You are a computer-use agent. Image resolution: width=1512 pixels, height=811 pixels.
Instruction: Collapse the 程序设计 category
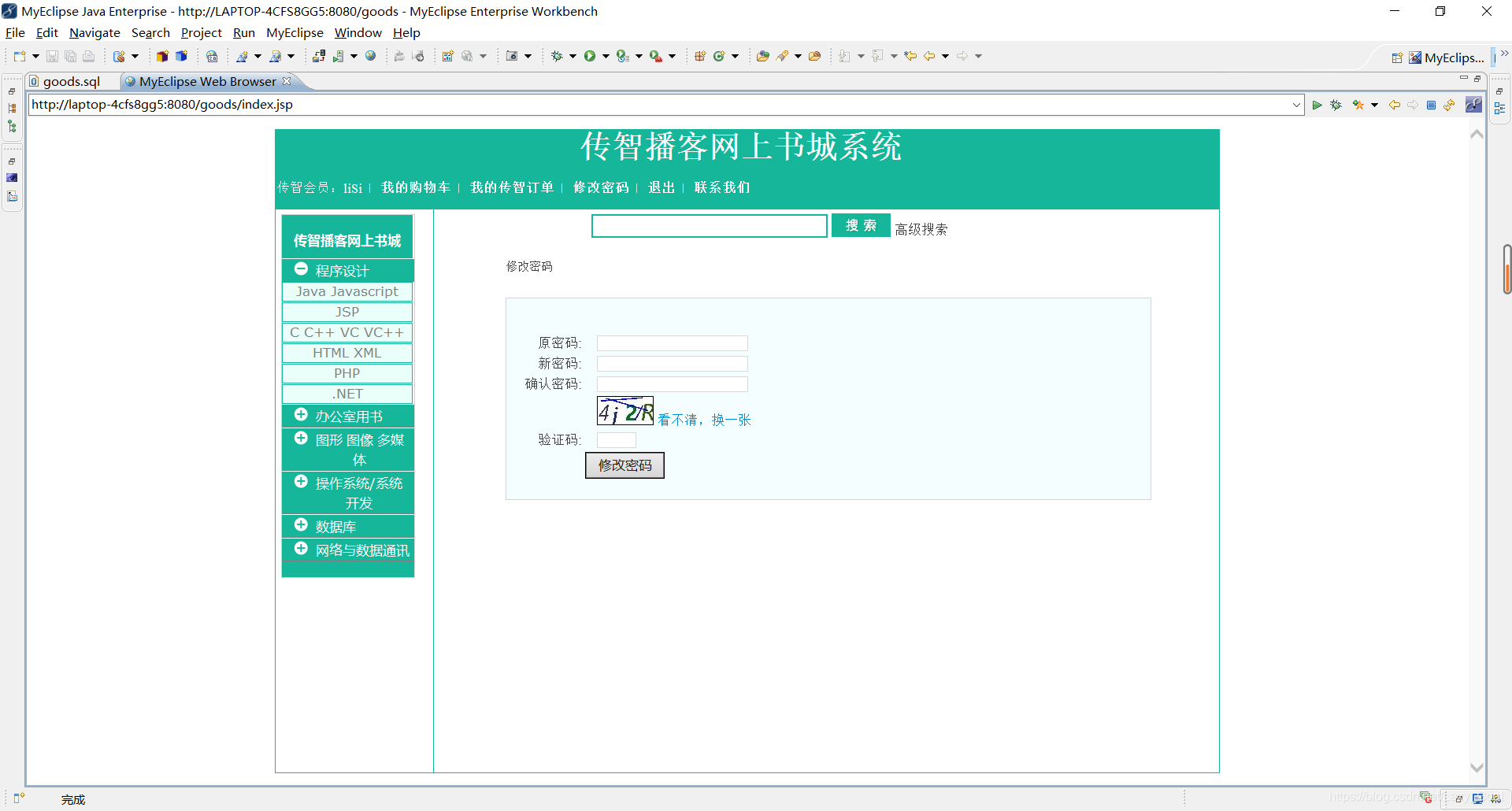(301, 269)
